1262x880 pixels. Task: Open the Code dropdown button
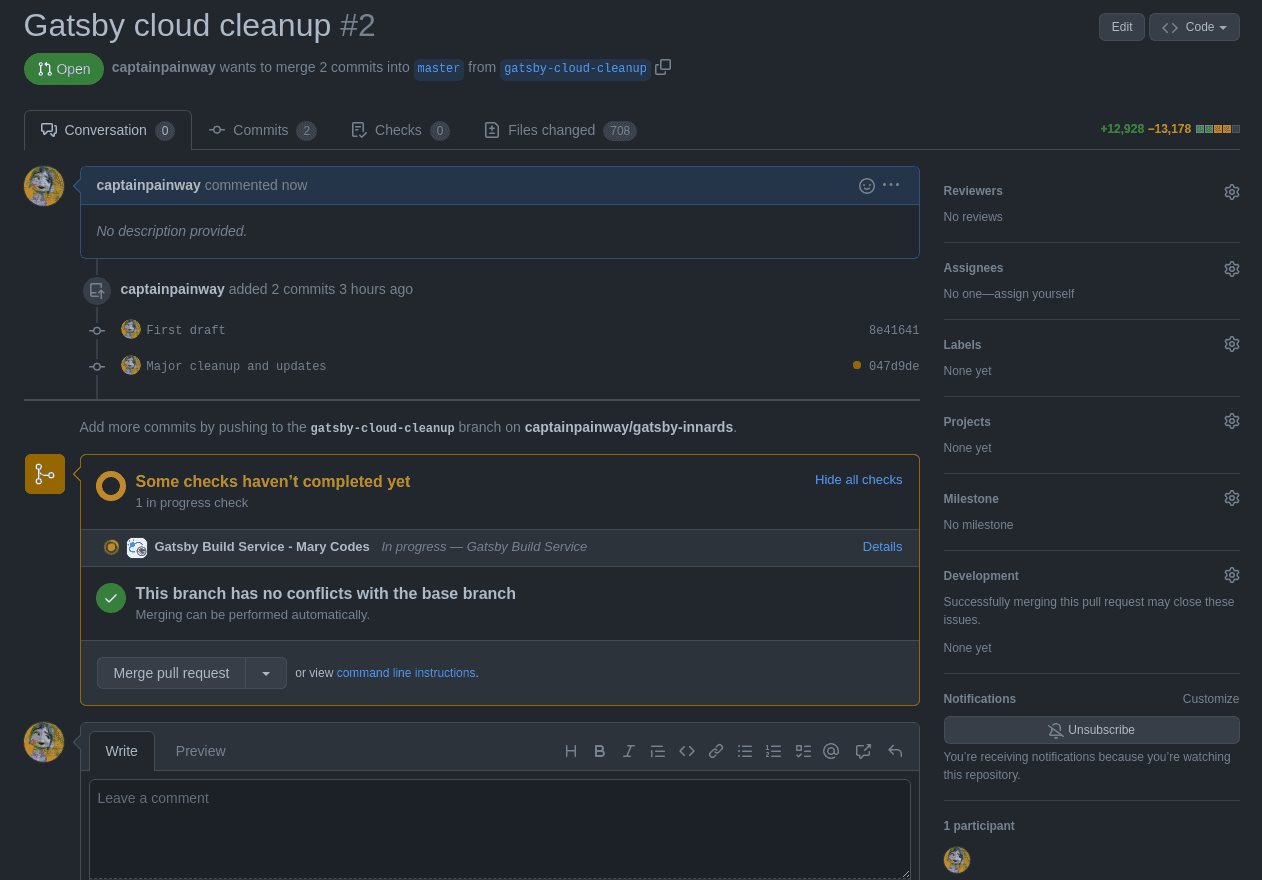tap(1194, 27)
